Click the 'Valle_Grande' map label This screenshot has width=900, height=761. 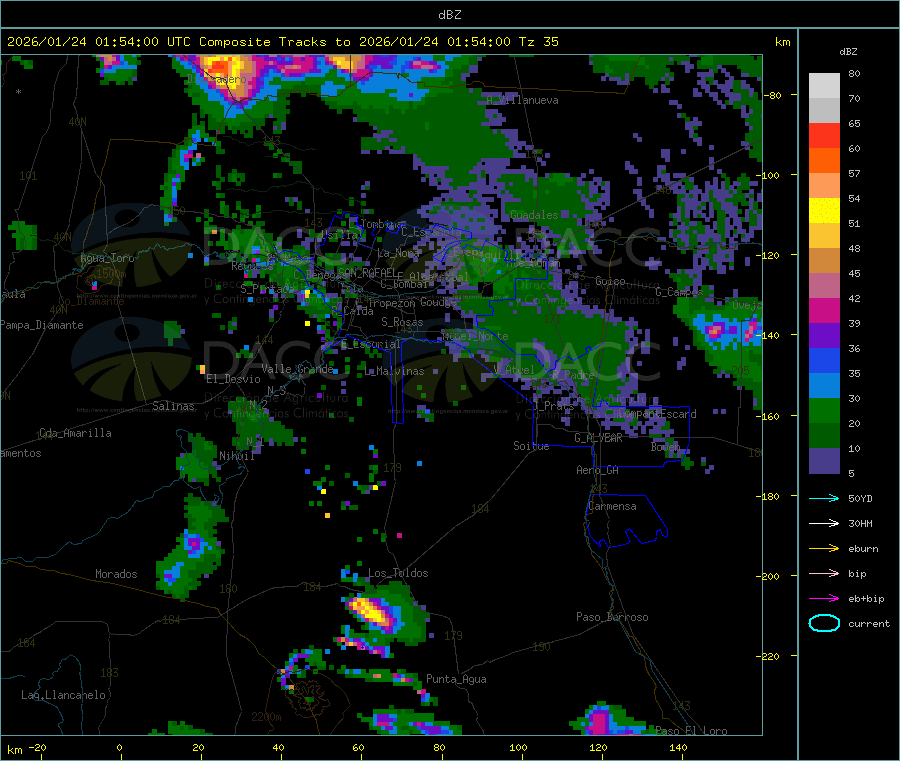point(297,368)
